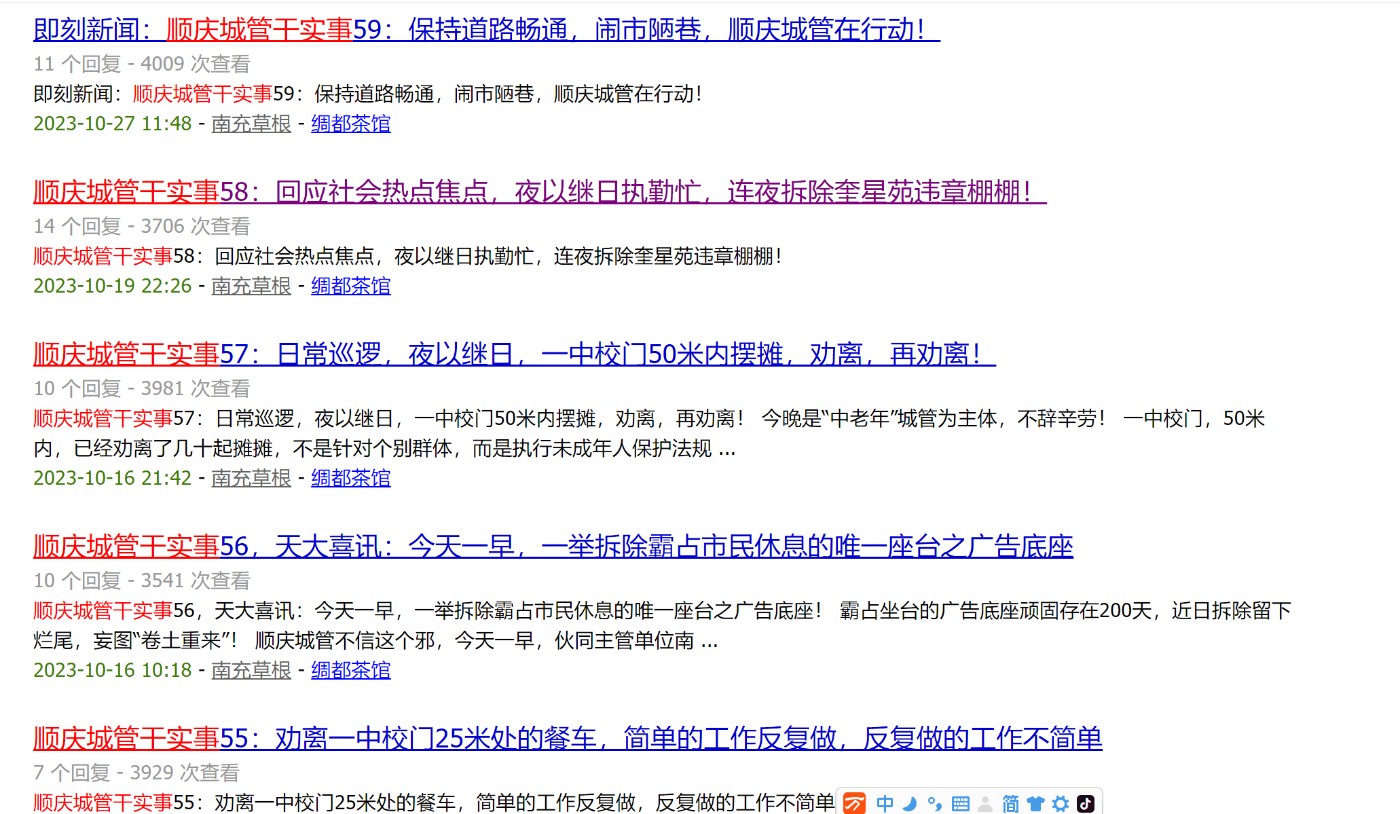Click the orange input method logo icon
The height and width of the screenshot is (814, 1400).
click(x=854, y=803)
